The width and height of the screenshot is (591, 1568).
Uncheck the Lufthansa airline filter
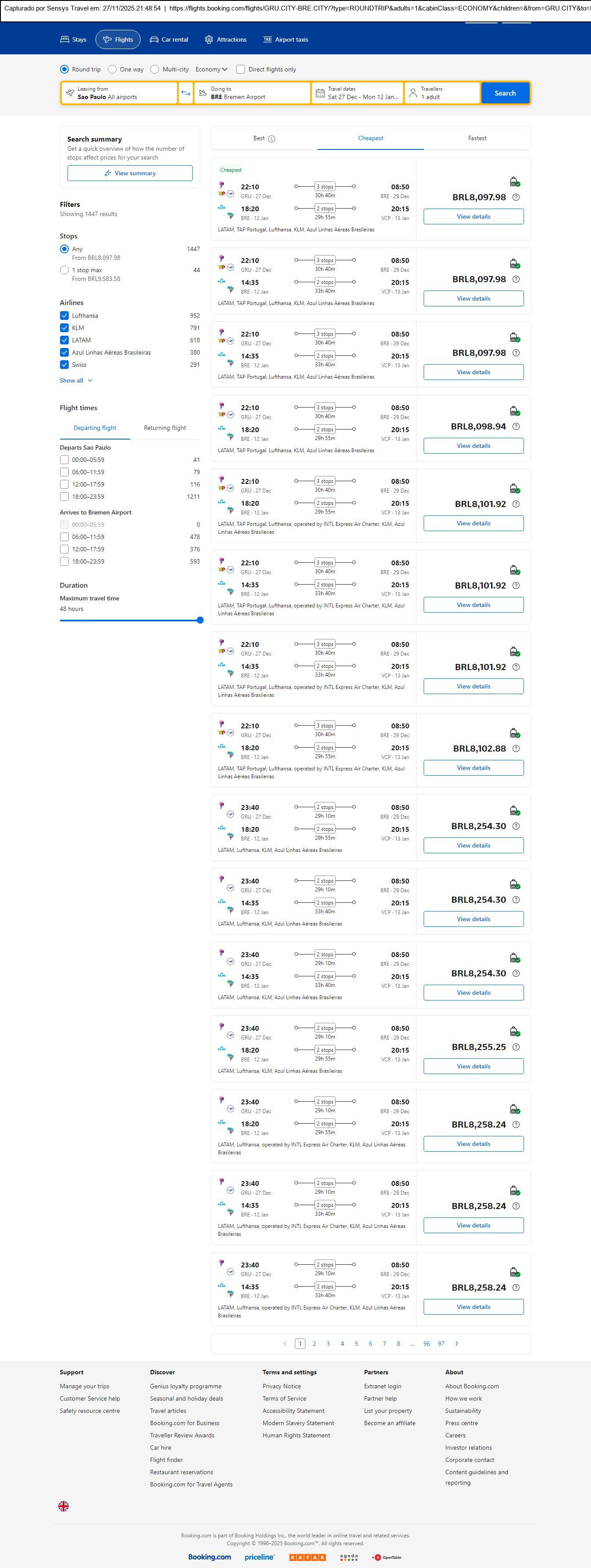pos(64,315)
